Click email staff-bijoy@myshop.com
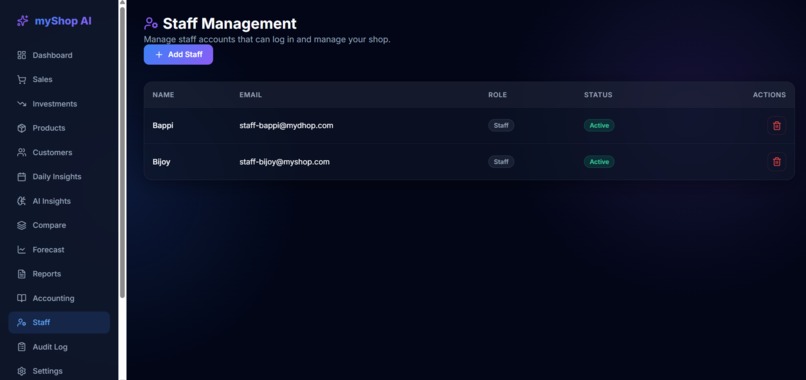 tap(284, 162)
